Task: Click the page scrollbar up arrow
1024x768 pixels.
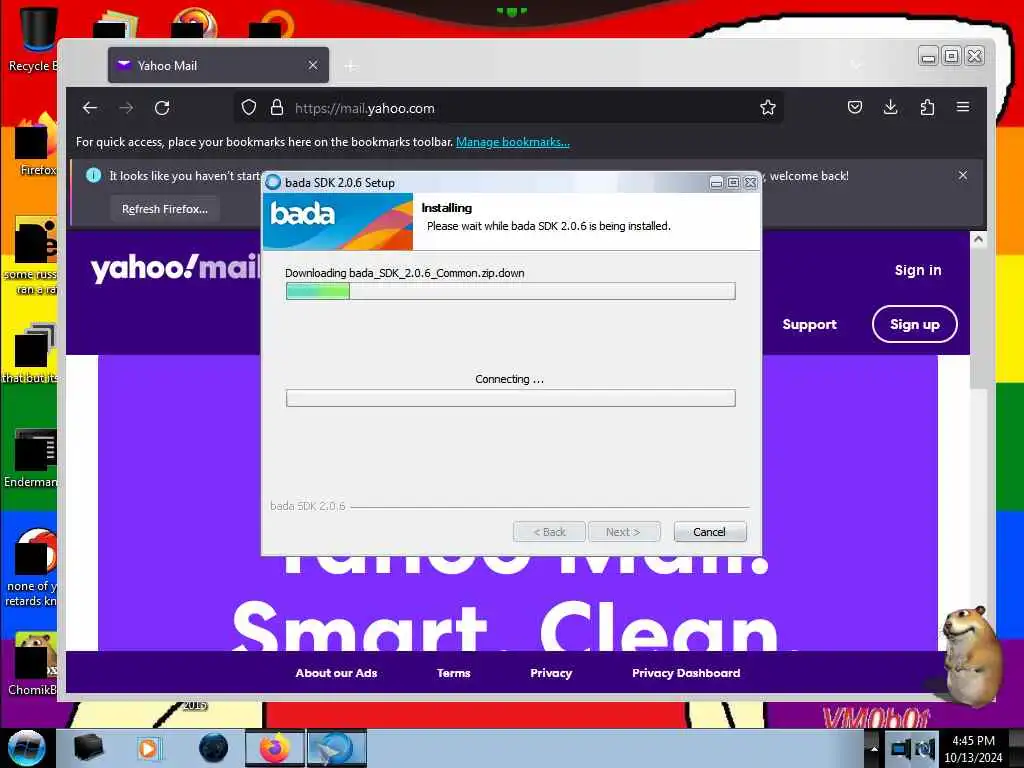Action: click(978, 239)
